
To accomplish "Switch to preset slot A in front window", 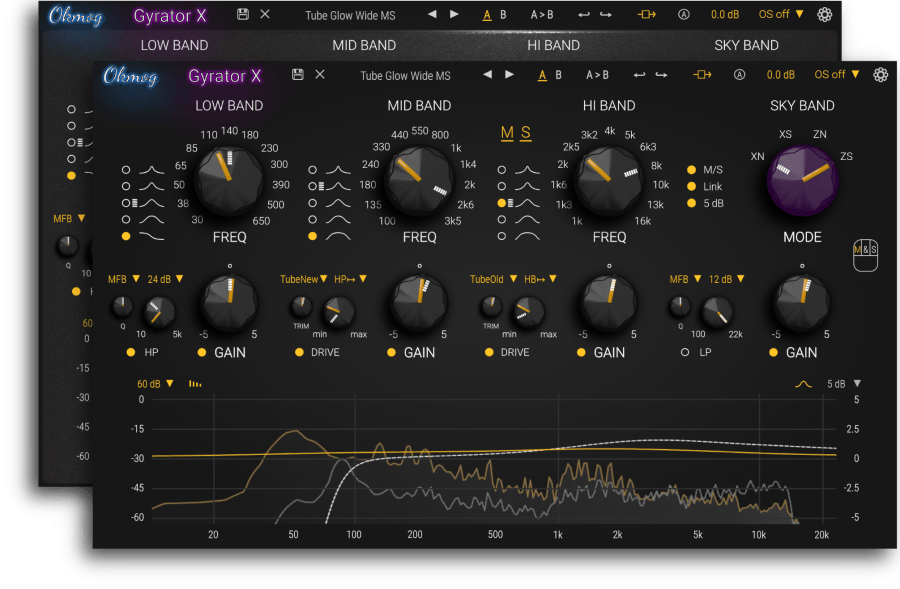I will (542, 75).
